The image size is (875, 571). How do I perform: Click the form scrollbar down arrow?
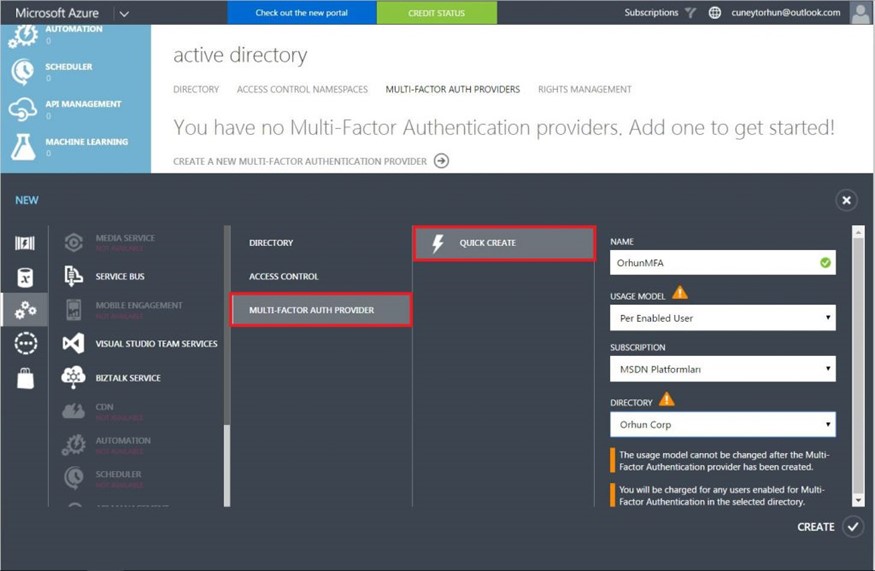click(858, 500)
